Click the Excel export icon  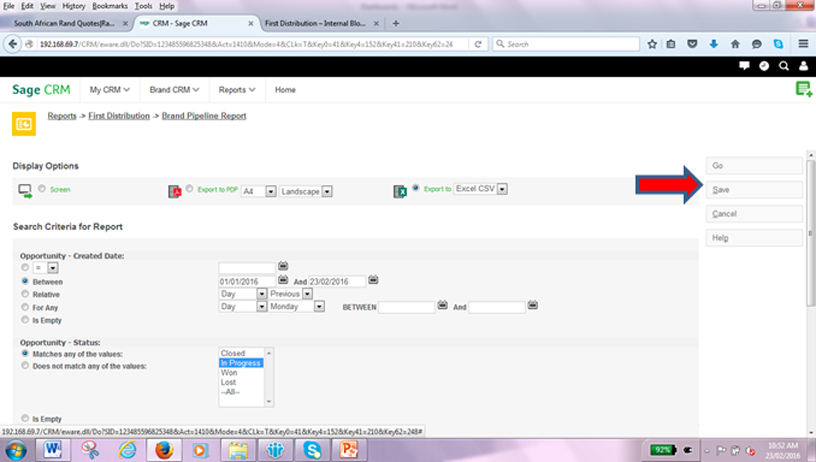pyautogui.click(x=400, y=191)
